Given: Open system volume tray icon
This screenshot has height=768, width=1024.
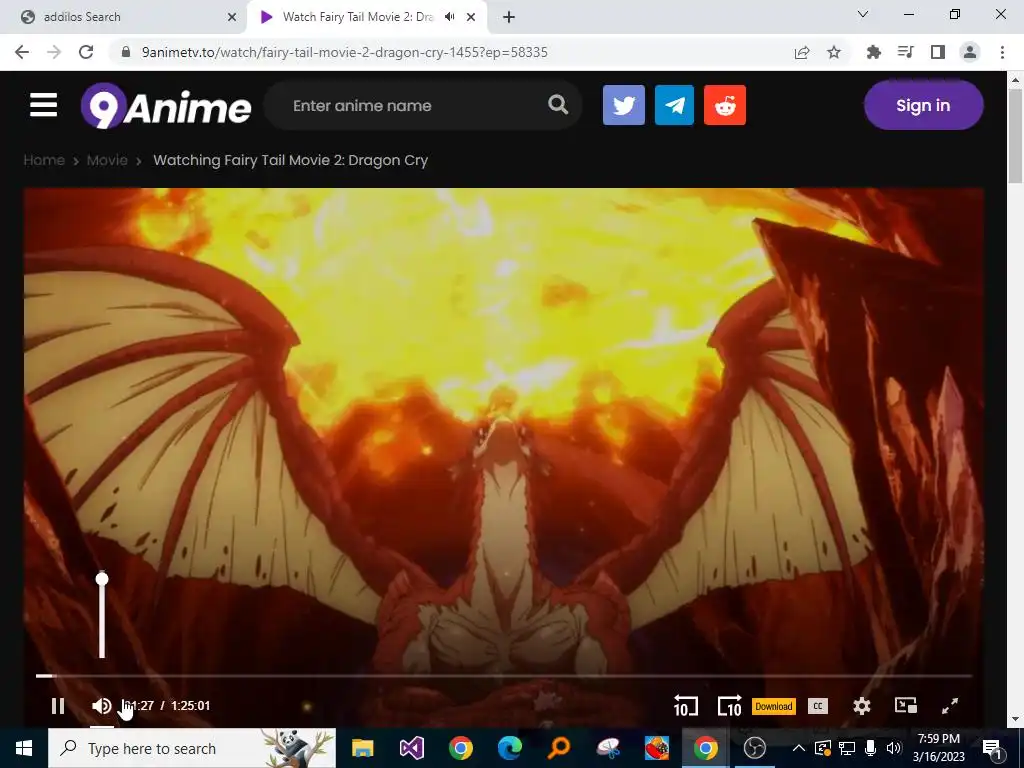Looking at the screenshot, I should point(893,748).
